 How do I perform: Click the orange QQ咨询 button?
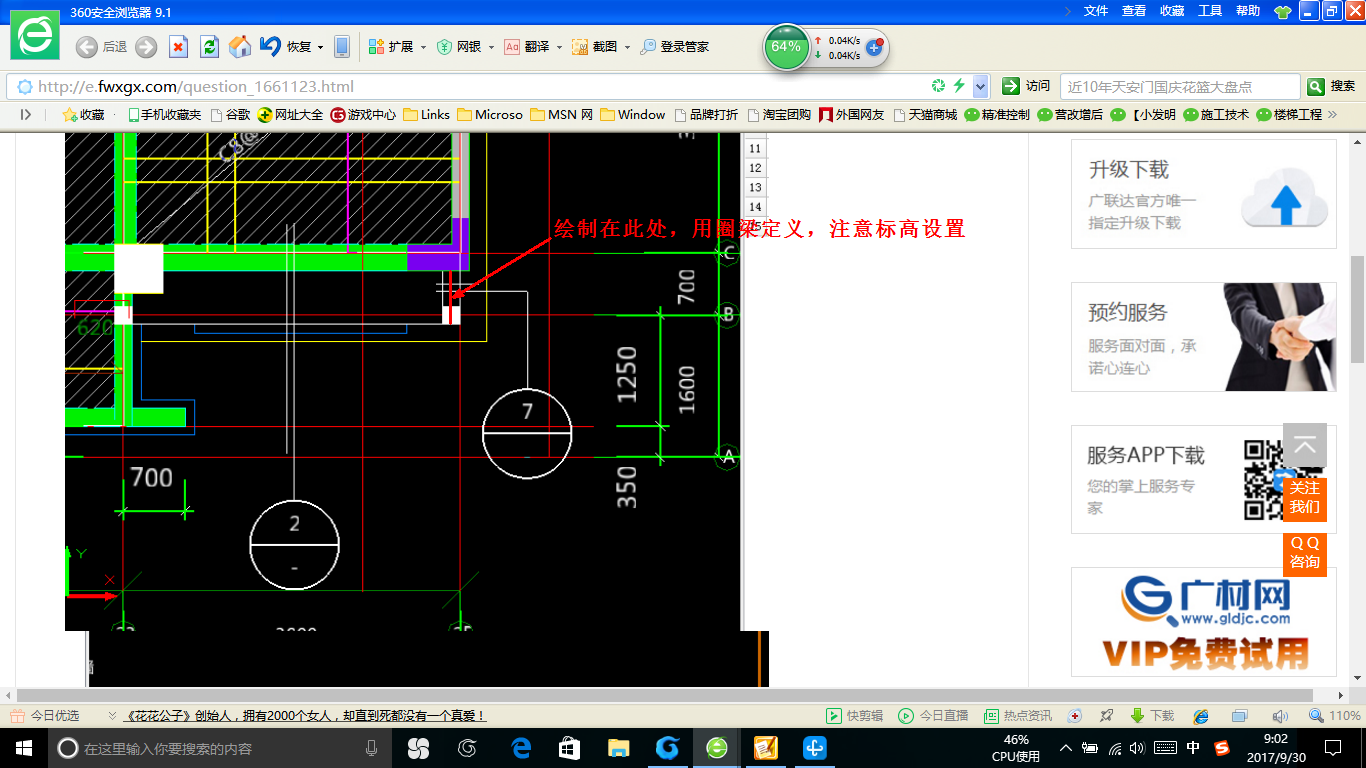pyautogui.click(x=1305, y=553)
